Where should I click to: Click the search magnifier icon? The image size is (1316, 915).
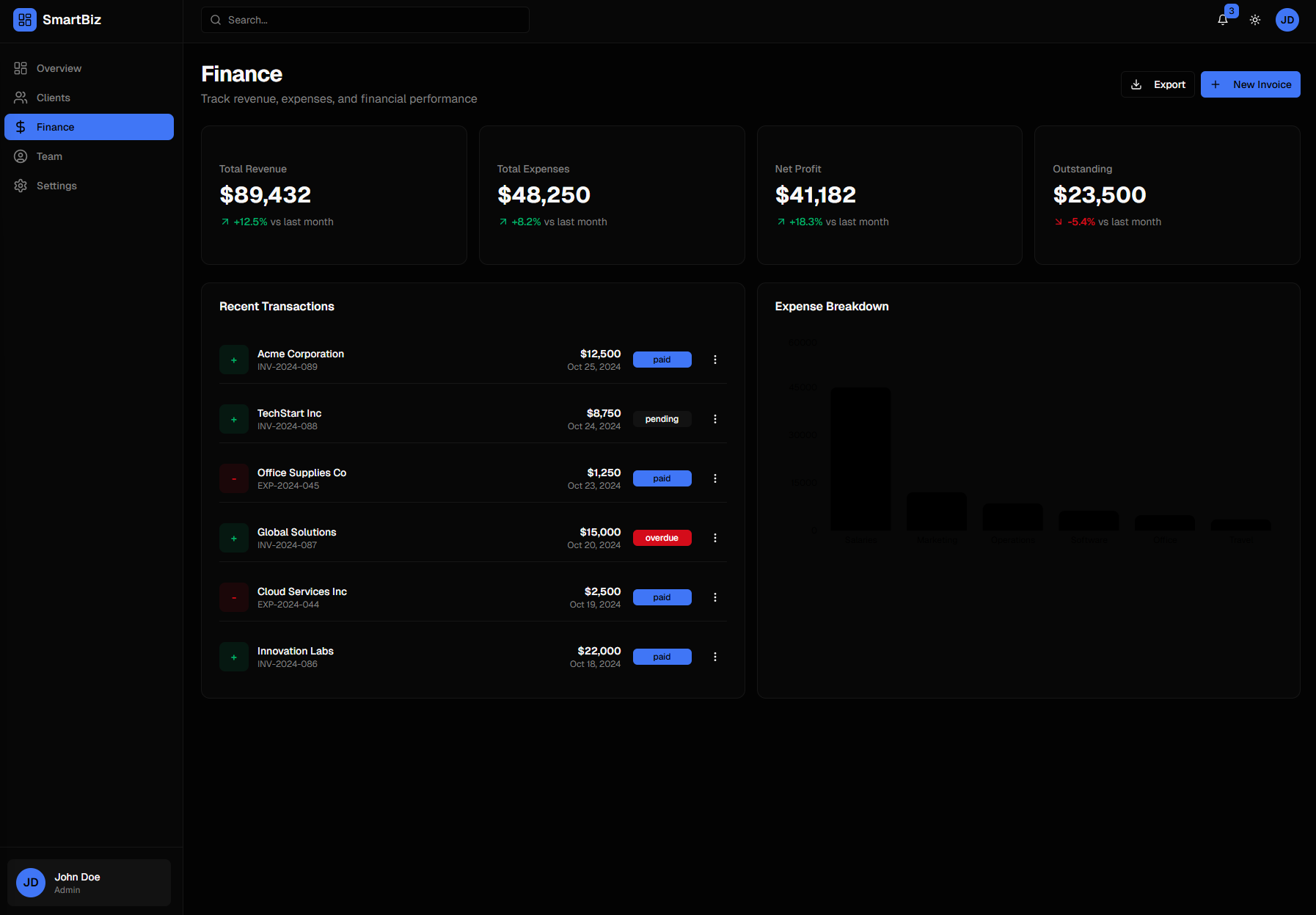click(215, 20)
